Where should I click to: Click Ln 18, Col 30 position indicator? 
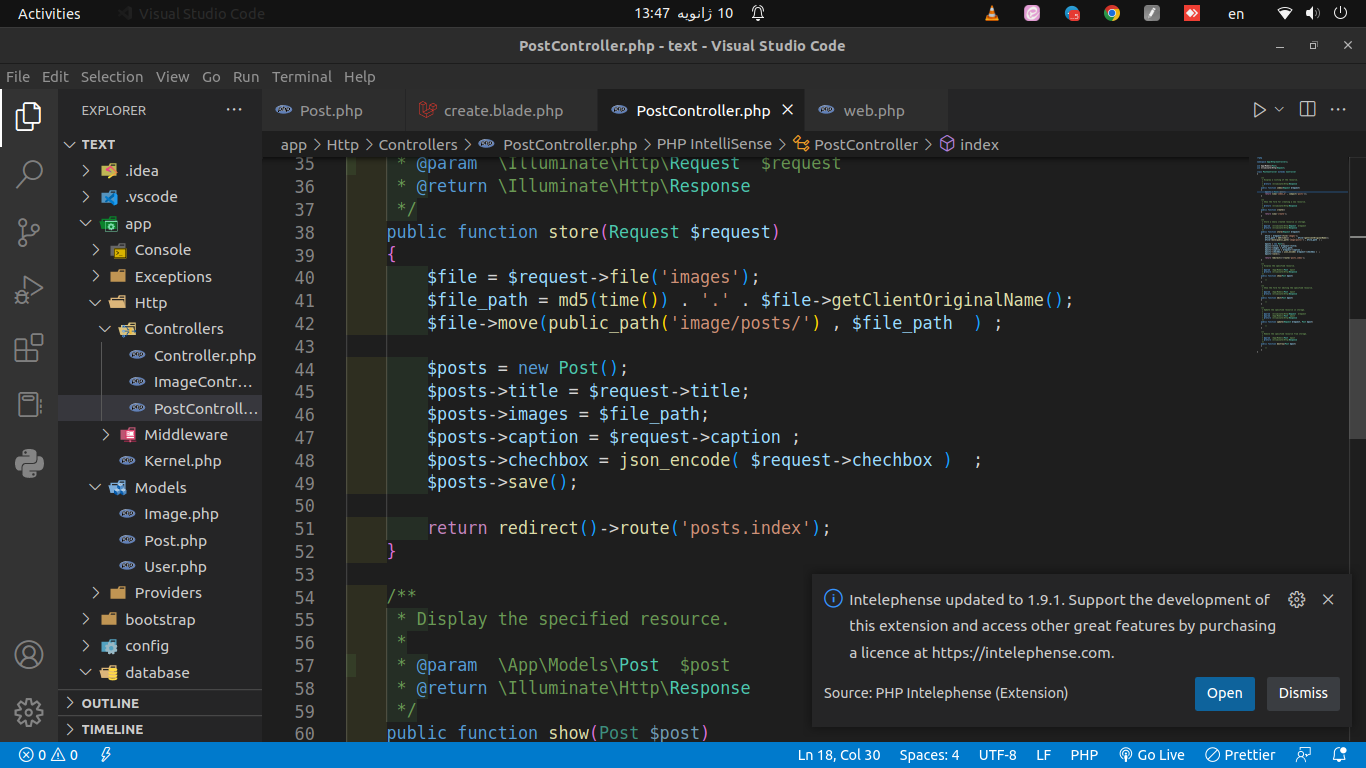pos(839,755)
